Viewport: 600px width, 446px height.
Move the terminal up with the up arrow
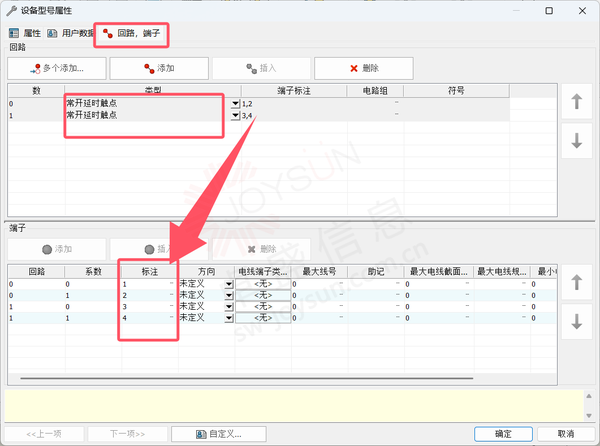[x=576, y=284]
